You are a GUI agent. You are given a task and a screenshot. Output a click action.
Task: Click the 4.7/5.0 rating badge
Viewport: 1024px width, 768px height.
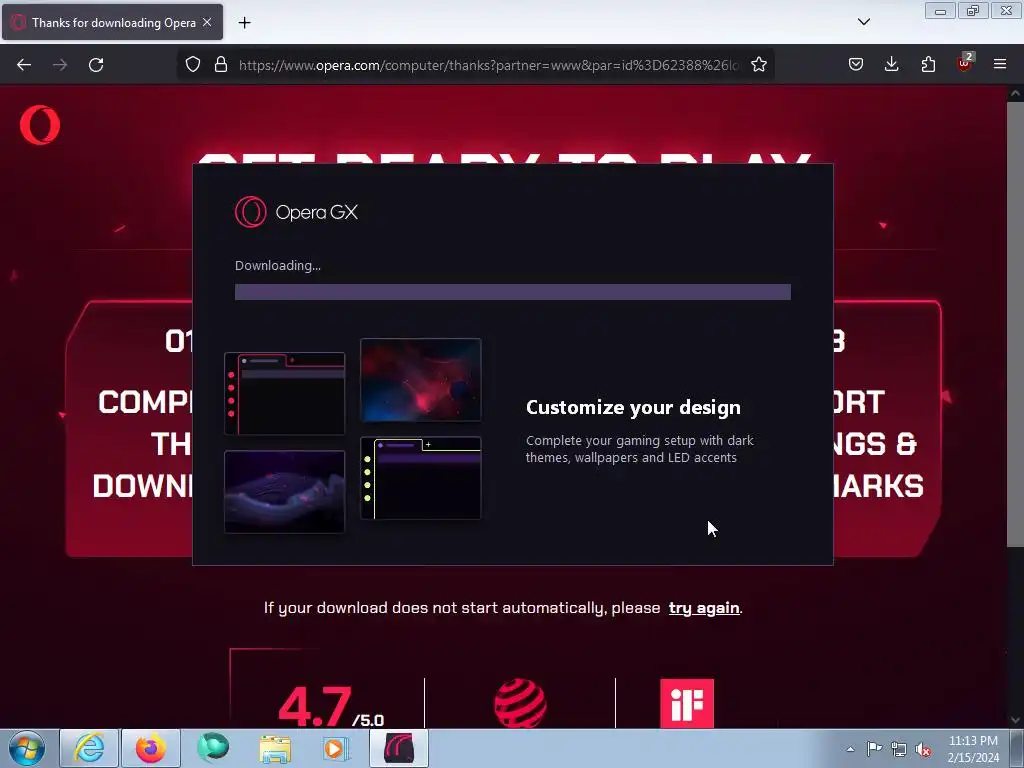tap(331, 707)
